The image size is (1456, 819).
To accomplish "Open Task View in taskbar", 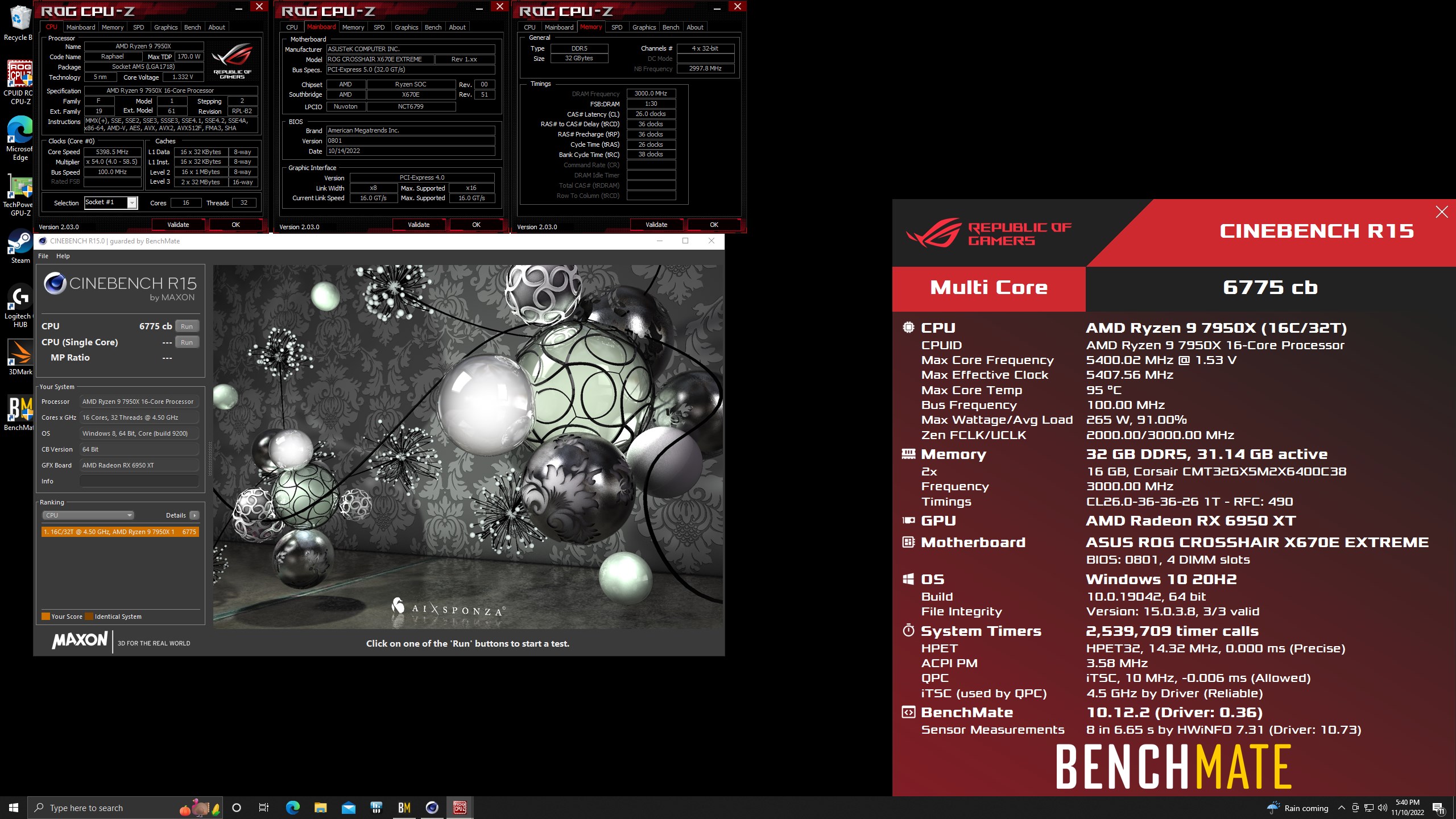I will (x=264, y=808).
